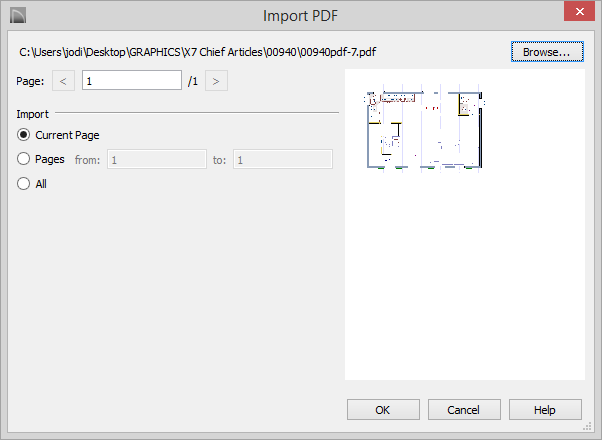The height and width of the screenshot is (440, 602).
Task: Click the Pages 'from' field
Action: tap(157, 159)
